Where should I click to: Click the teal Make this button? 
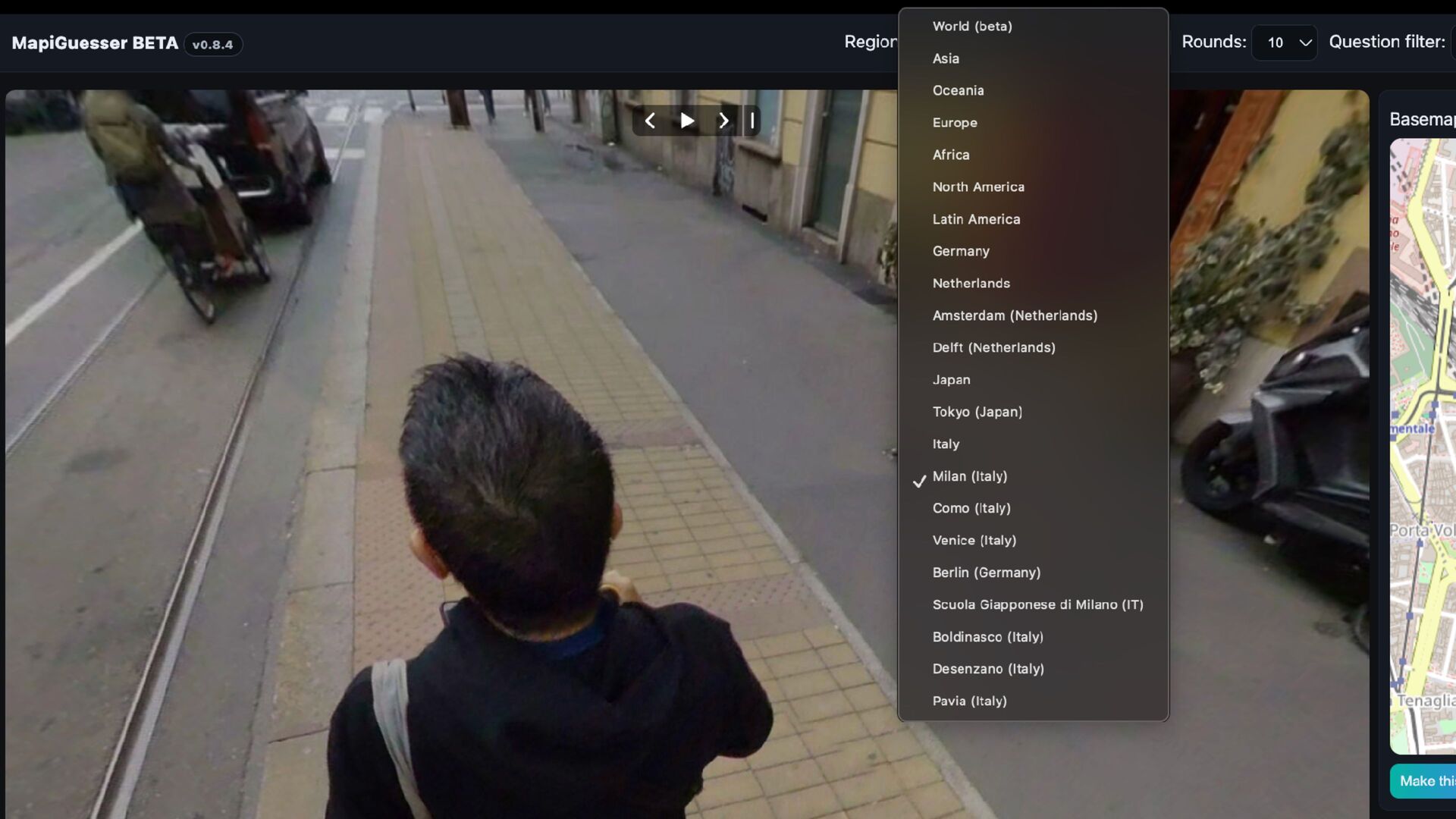point(1425,781)
